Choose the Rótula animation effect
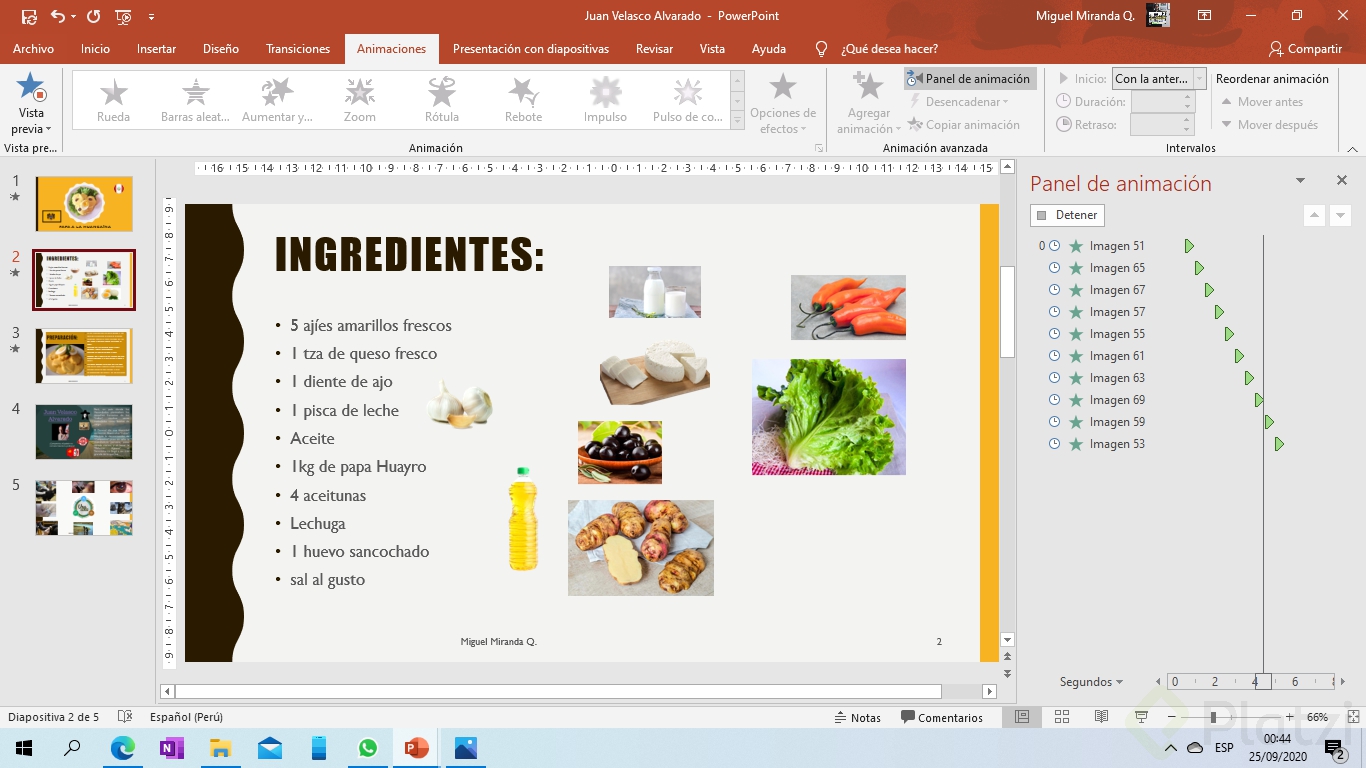1366x768 pixels. pyautogui.click(x=442, y=100)
